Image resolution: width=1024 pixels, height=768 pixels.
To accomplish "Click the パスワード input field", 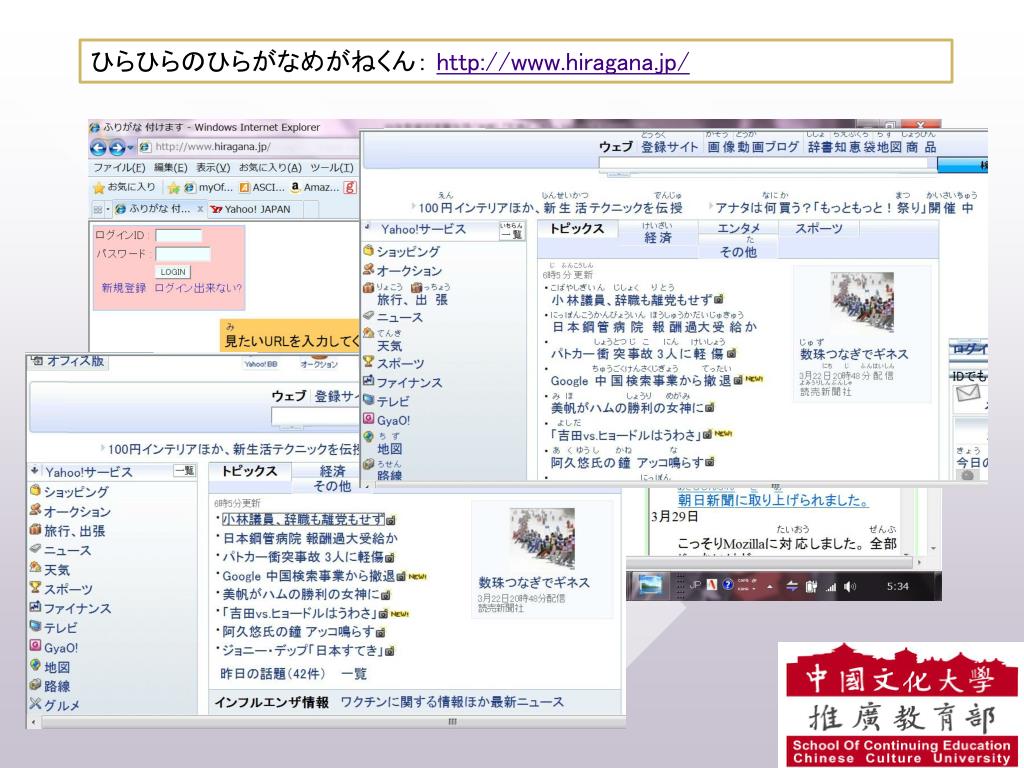I will tap(183, 254).
